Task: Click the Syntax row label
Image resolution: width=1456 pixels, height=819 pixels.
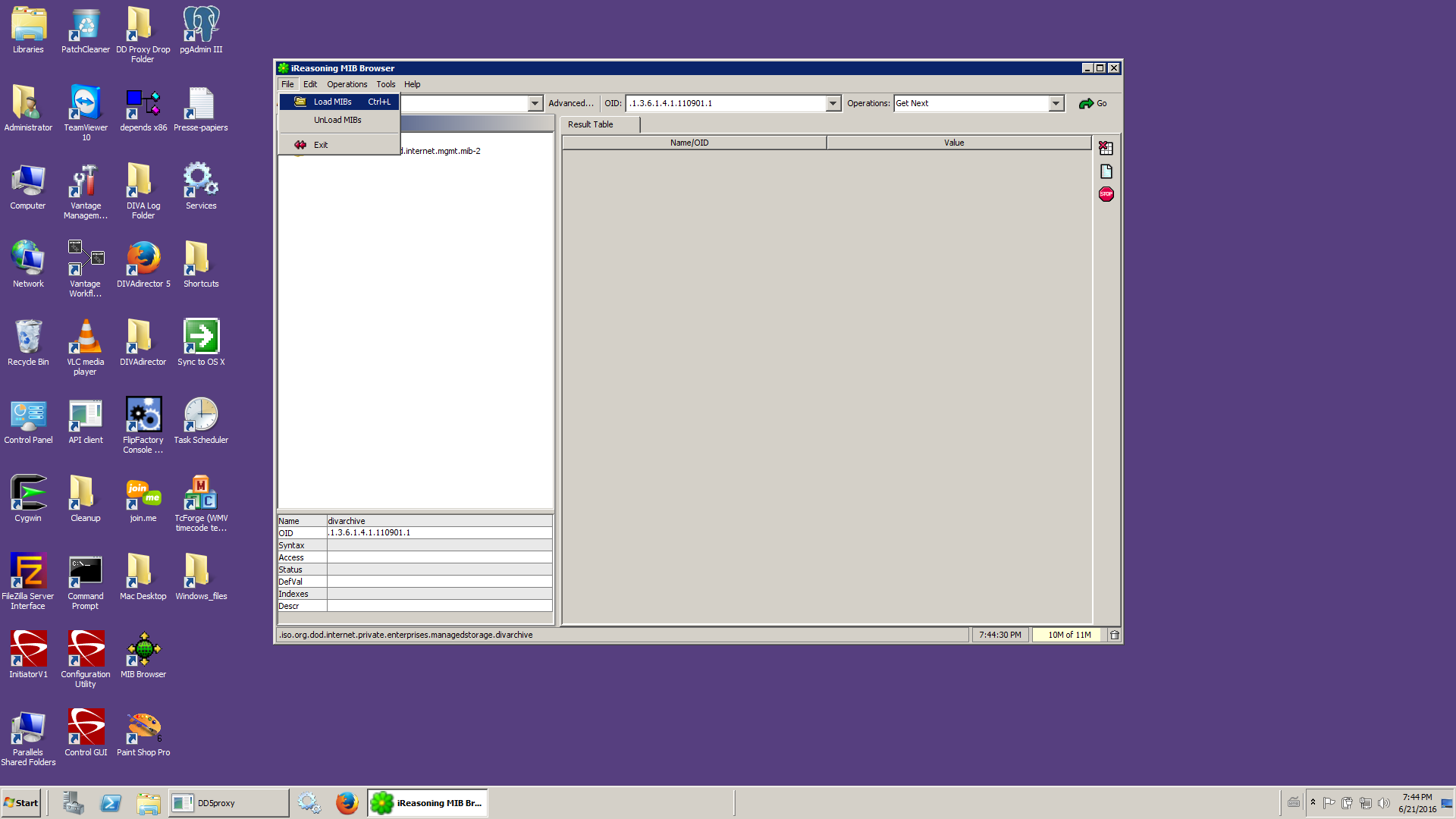Action: (x=302, y=545)
